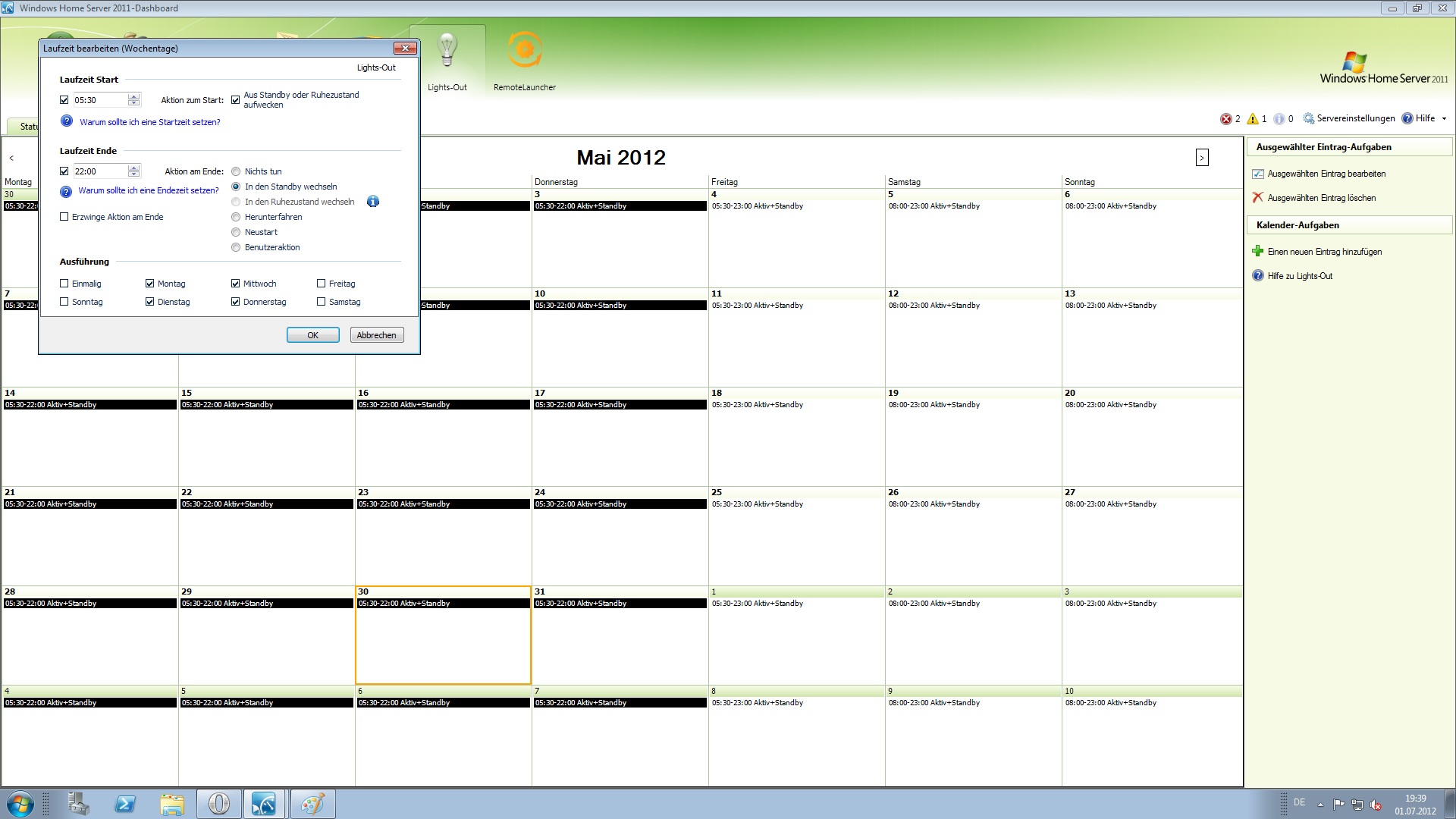Image resolution: width=1456 pixels, height=819 pixels.
Task: Click info icon beside Ruhezustand option
Action: tap(372, 202)
